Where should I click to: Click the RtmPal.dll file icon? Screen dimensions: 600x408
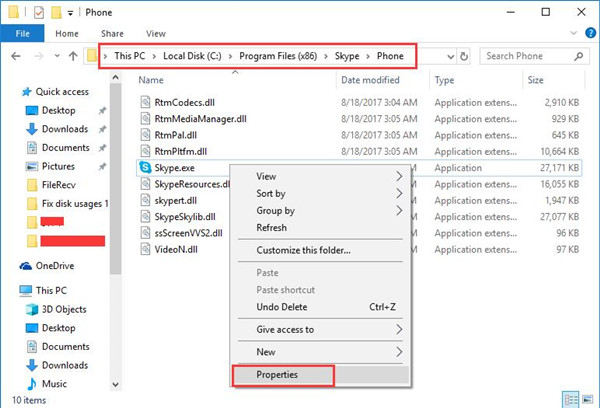pyautogui.click(x=145, y=135)
